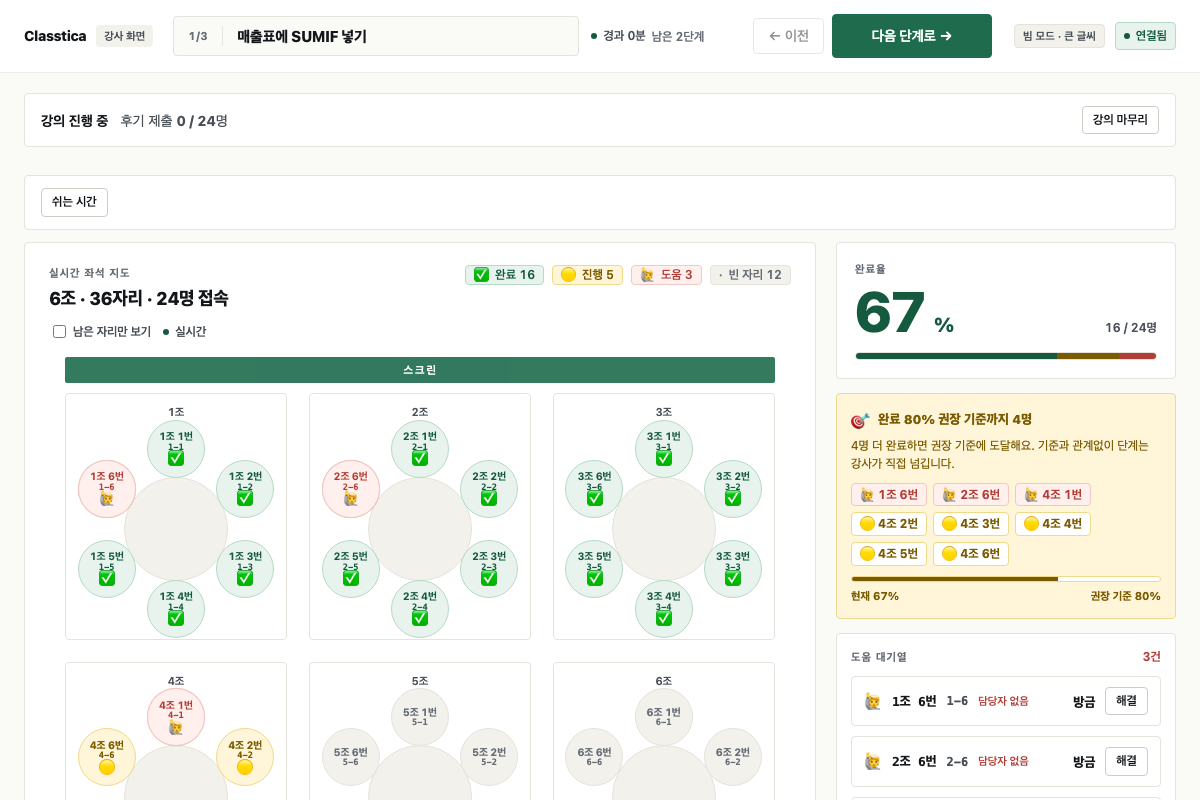Click the green 스크린 bar
1200x800 pixels.
coord(420,370)
